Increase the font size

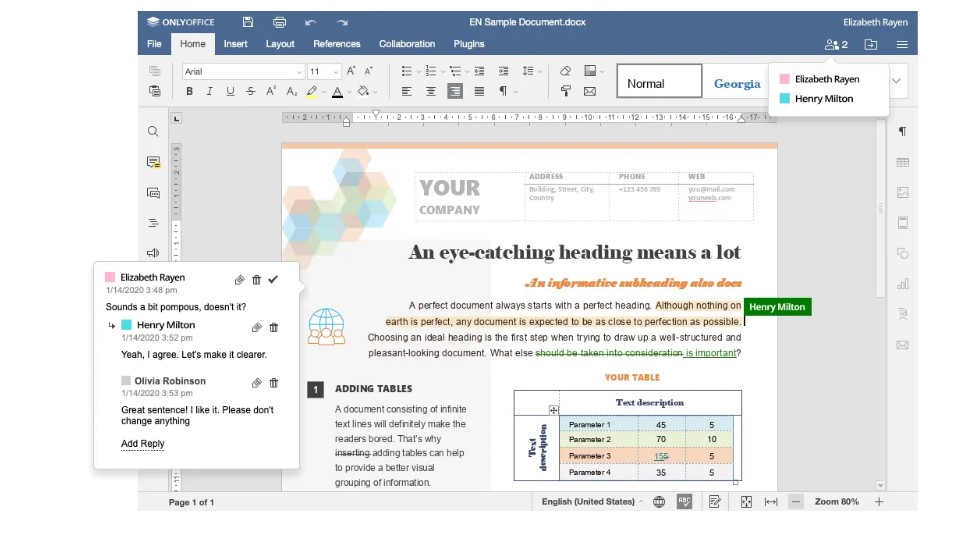point(351,71)
